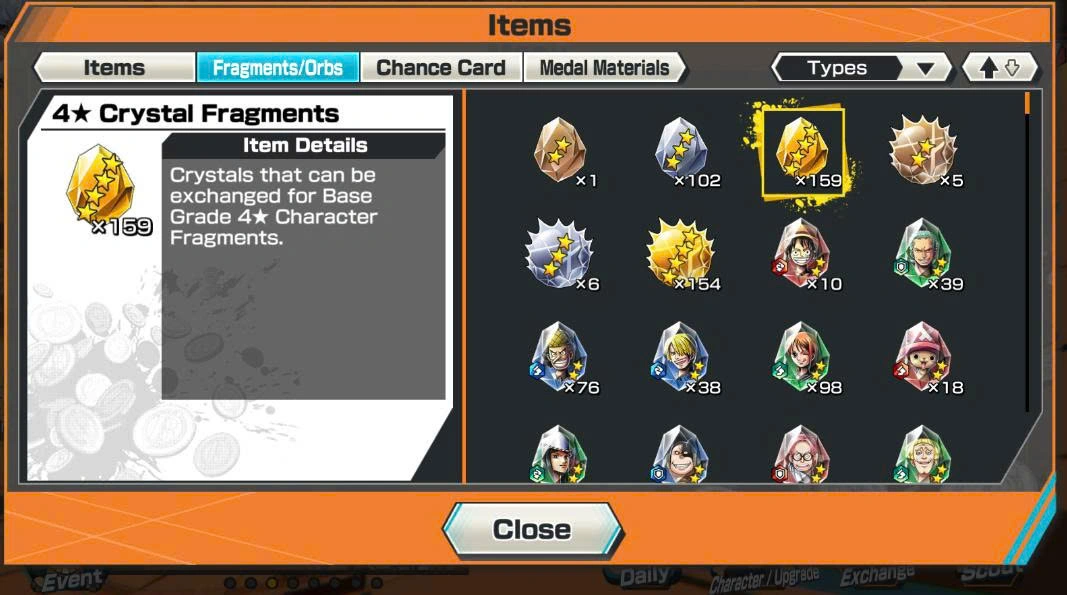Select Sanji character fragment x38
Image resolution: width=1067 pixels, height=595 pixels.
coord(680,359)
